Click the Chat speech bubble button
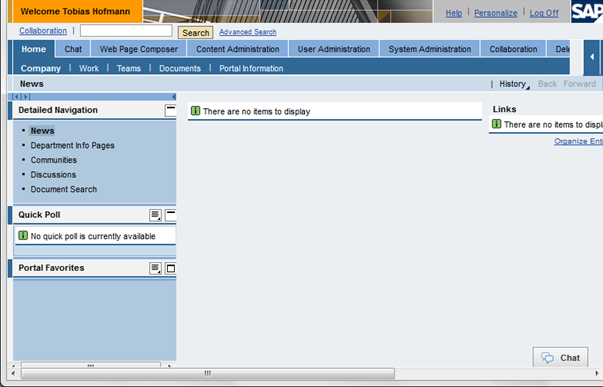Viewport: 603px width, 387px height. click(560, 357)
